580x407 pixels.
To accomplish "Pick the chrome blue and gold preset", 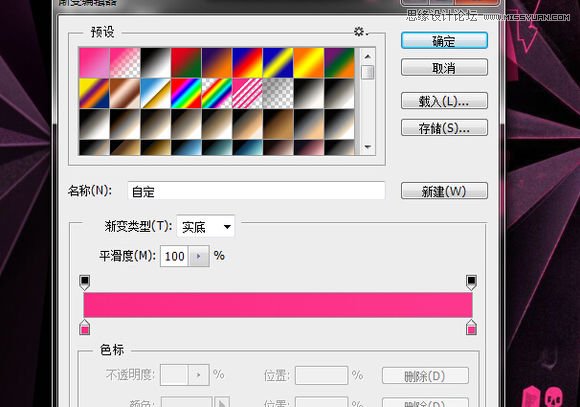I will tap(156, 93).
